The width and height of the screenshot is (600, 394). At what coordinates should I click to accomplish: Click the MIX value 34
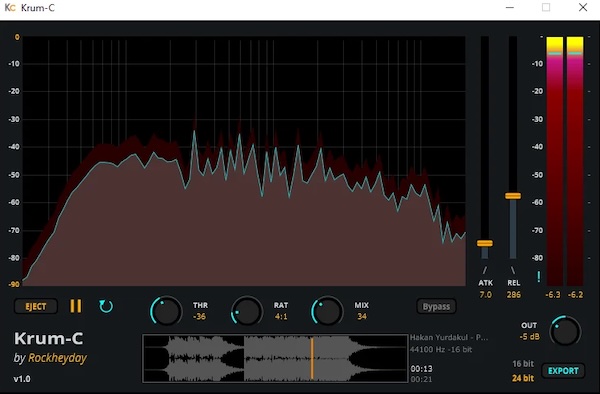point(362,316)
